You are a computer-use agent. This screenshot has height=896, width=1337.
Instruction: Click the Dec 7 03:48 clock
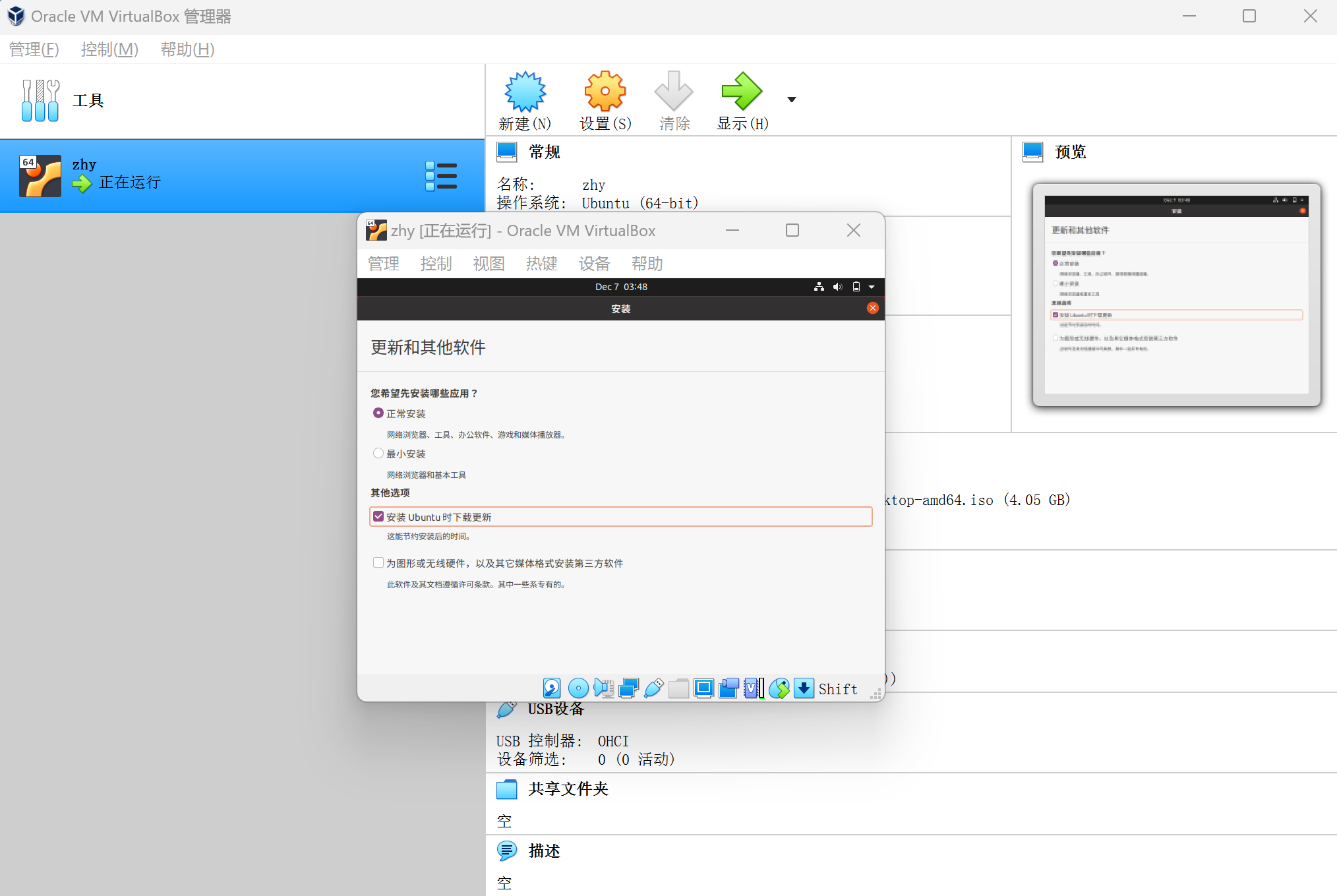pos(621,287)
